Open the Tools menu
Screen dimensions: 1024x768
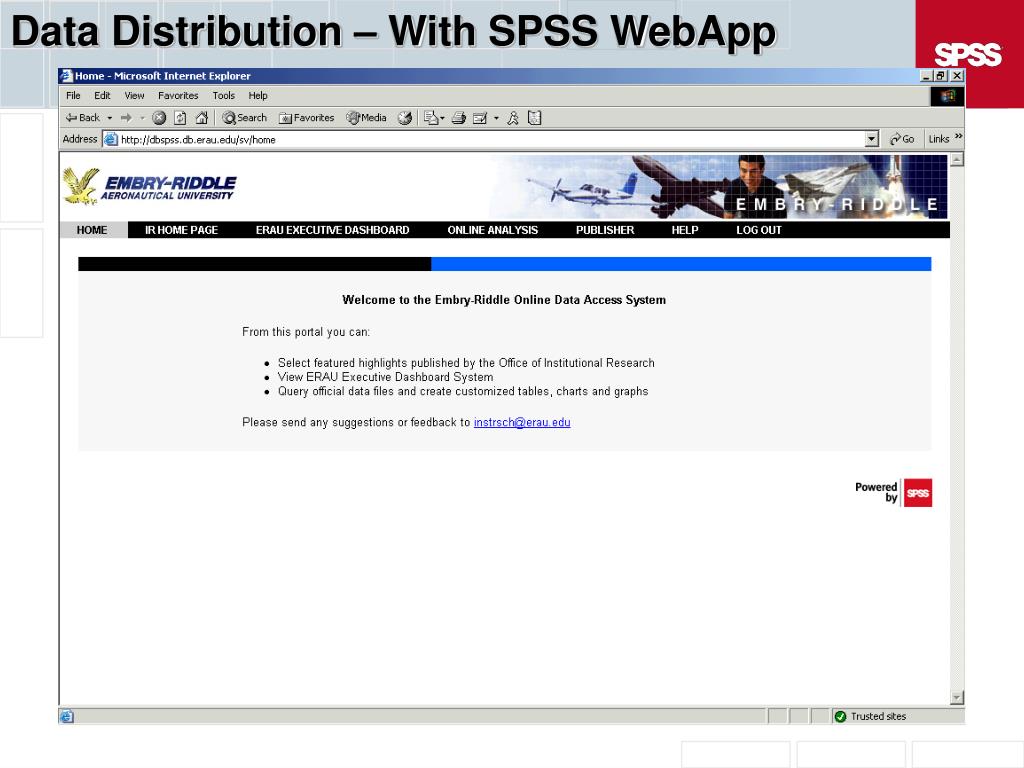223,95
